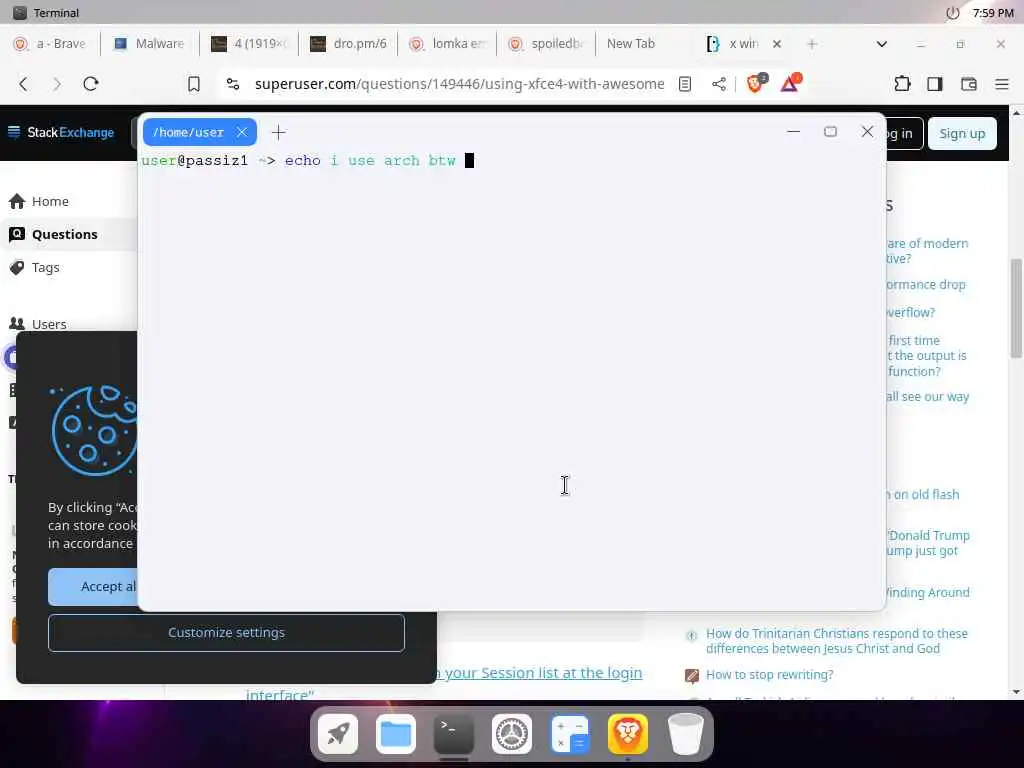Minimize the terminal window
This screenshot has width=1024, height=768.
793,131
